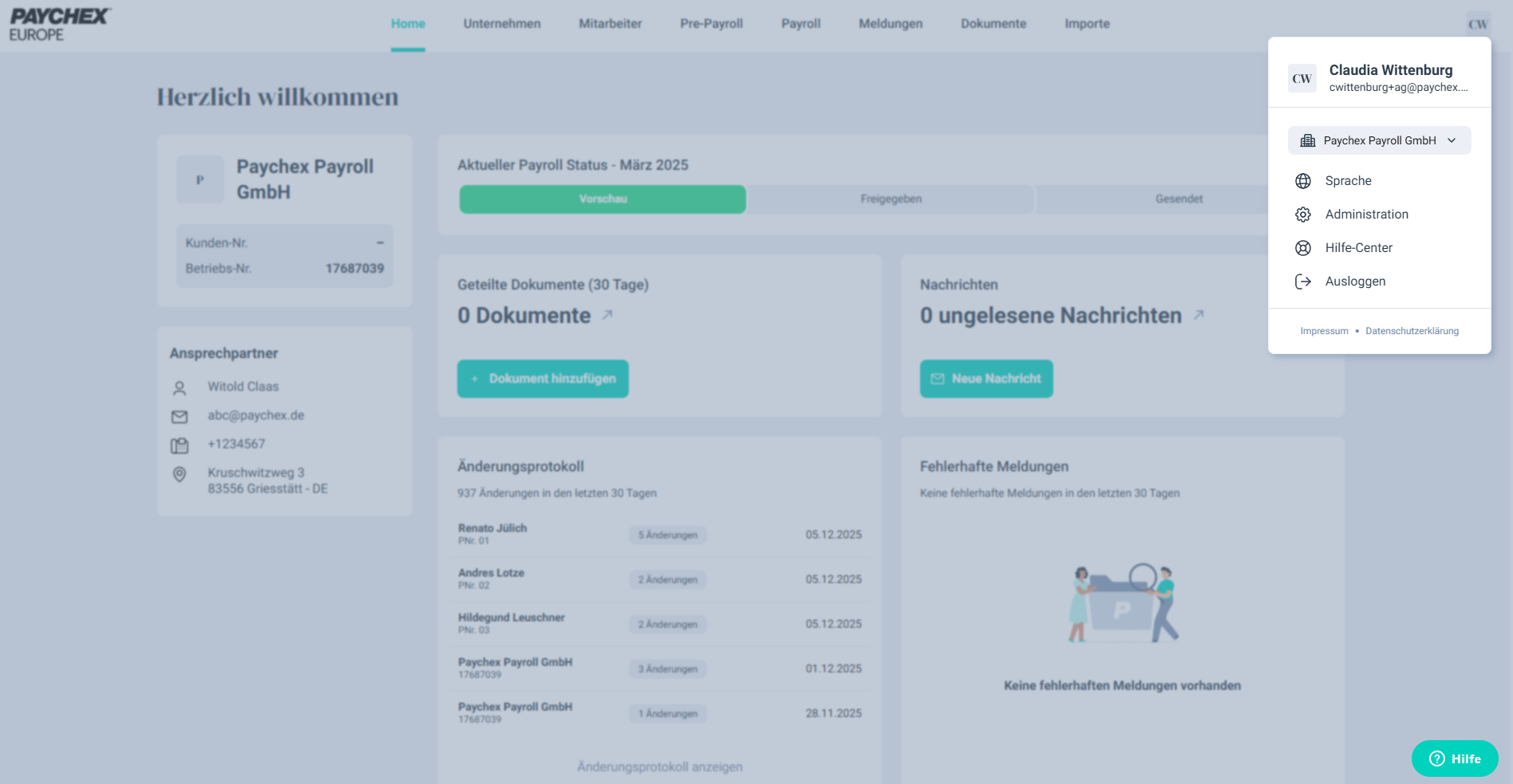The height and width of the screenshot is (784, 1513).
Task: Click the Paychex Europe logo
Action: tap(60, 25)
